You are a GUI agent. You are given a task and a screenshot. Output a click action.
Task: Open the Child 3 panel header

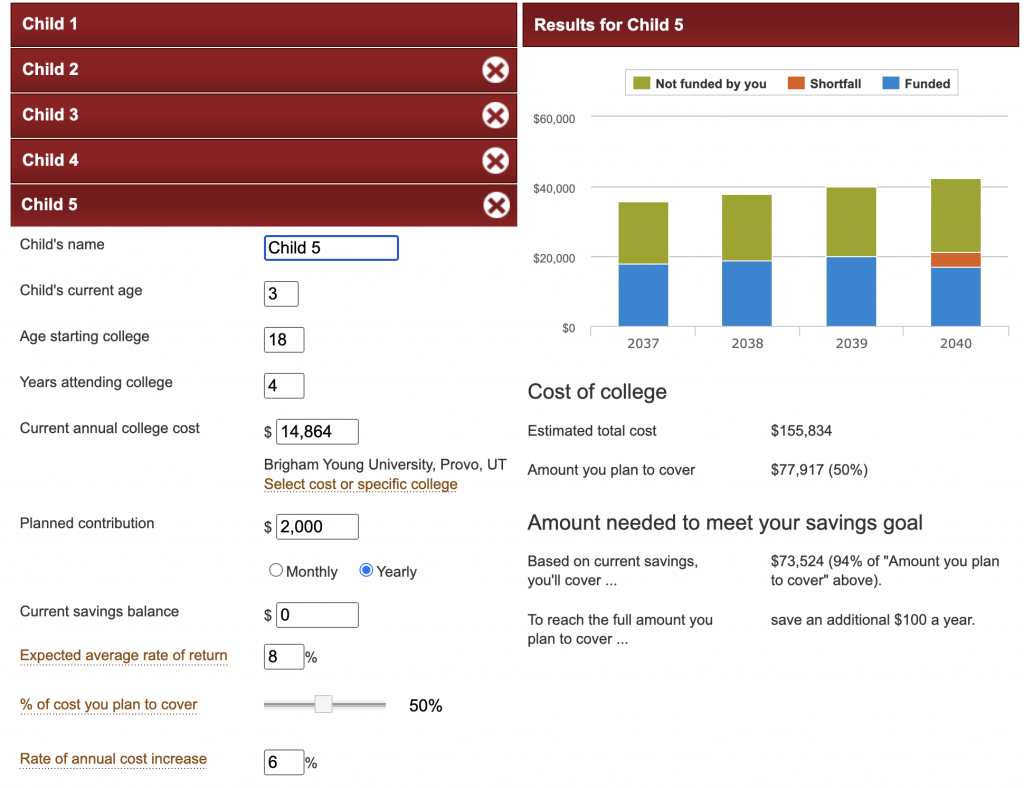(240, 115)
